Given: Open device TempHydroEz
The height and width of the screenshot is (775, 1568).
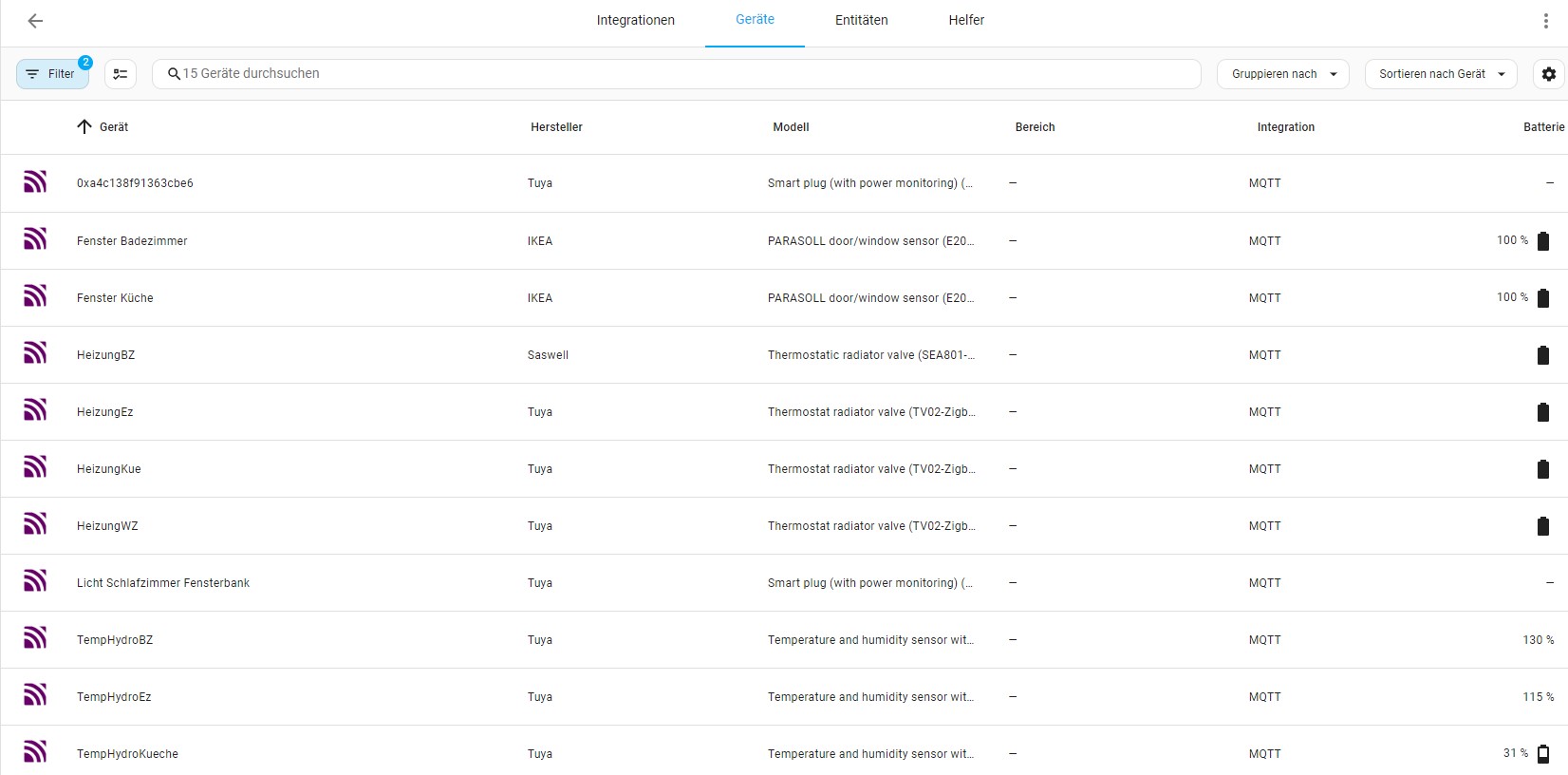Looking at the screenshot, I should (x=114, y=697).
